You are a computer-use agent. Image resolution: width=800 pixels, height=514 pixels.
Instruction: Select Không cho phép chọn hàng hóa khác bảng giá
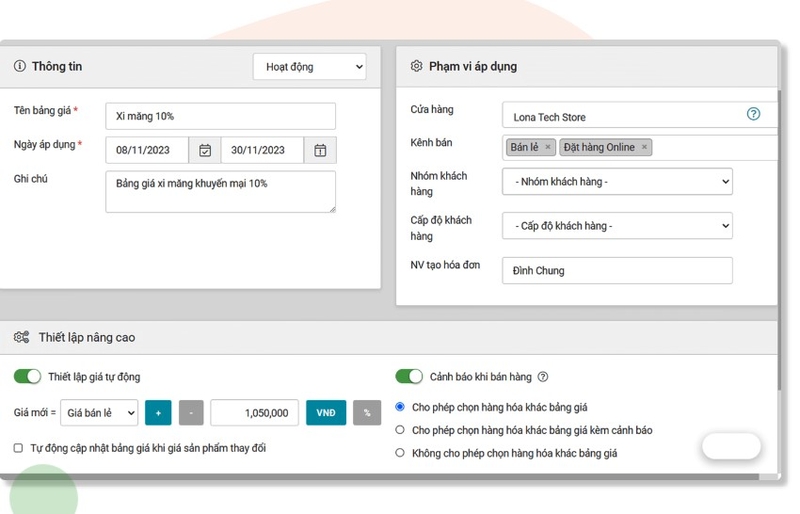pyautogui.click(x=400, y=453)
